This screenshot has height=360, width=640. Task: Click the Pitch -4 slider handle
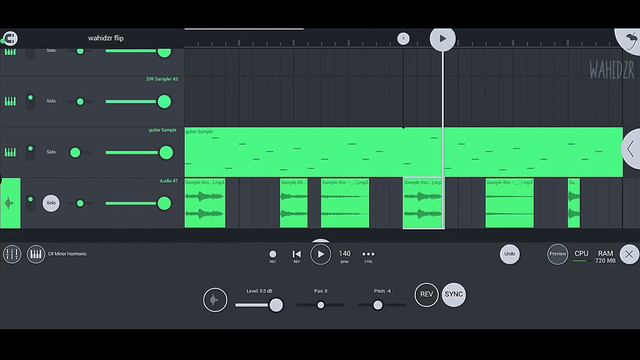(378, 305)
